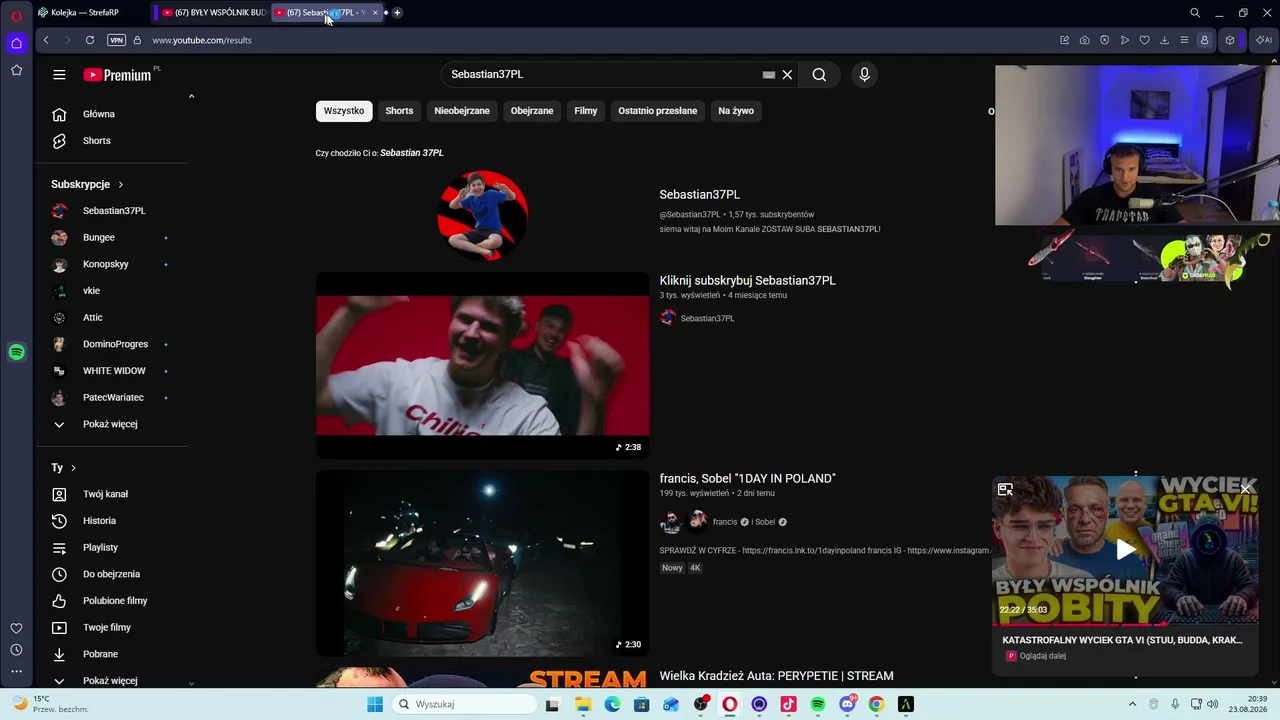
Task: Open the on-screen keyboard in search box
Action: [x=769, y=75]
